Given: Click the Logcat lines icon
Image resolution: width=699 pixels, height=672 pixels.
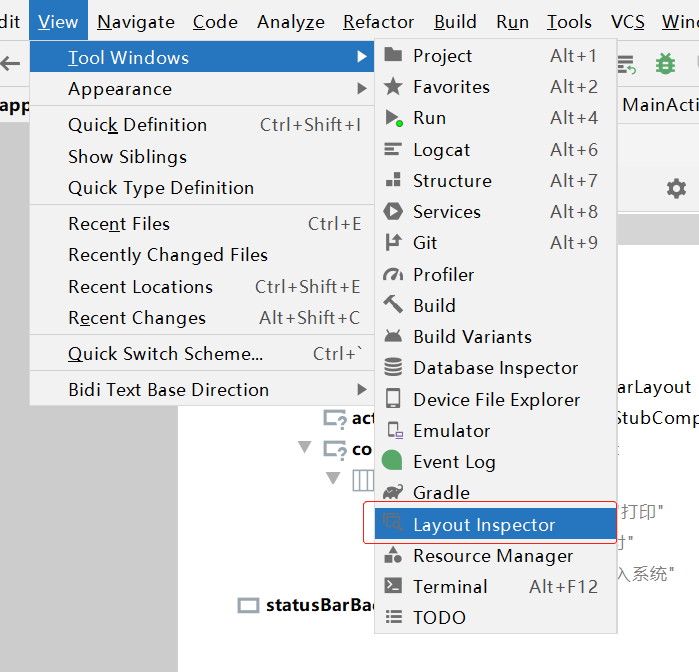Looking at the screenshot, I should (x=393, y=149).
